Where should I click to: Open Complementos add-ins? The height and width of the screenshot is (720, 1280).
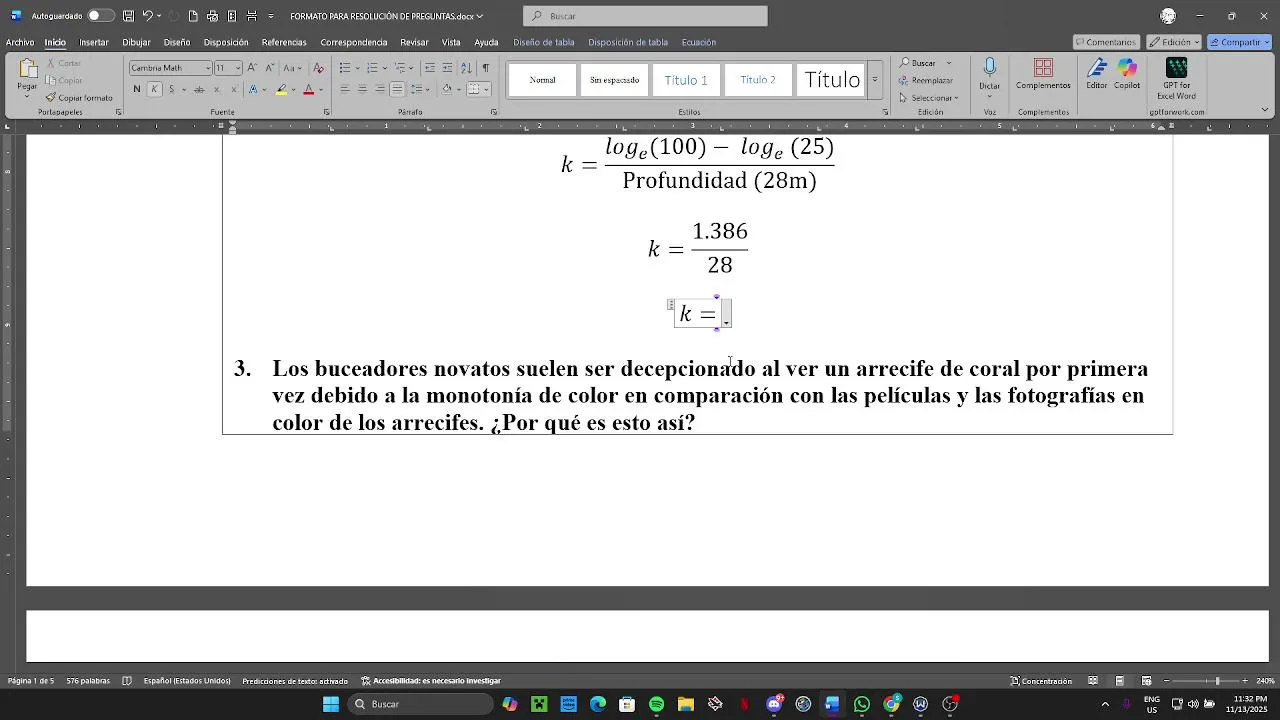[x=1043, y=74]
